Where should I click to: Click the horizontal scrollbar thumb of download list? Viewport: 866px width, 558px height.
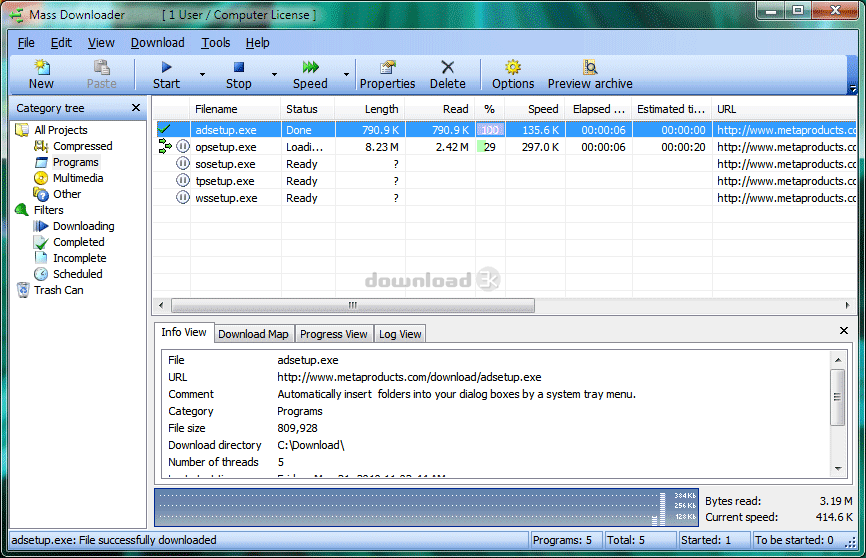tap(353, 305)
